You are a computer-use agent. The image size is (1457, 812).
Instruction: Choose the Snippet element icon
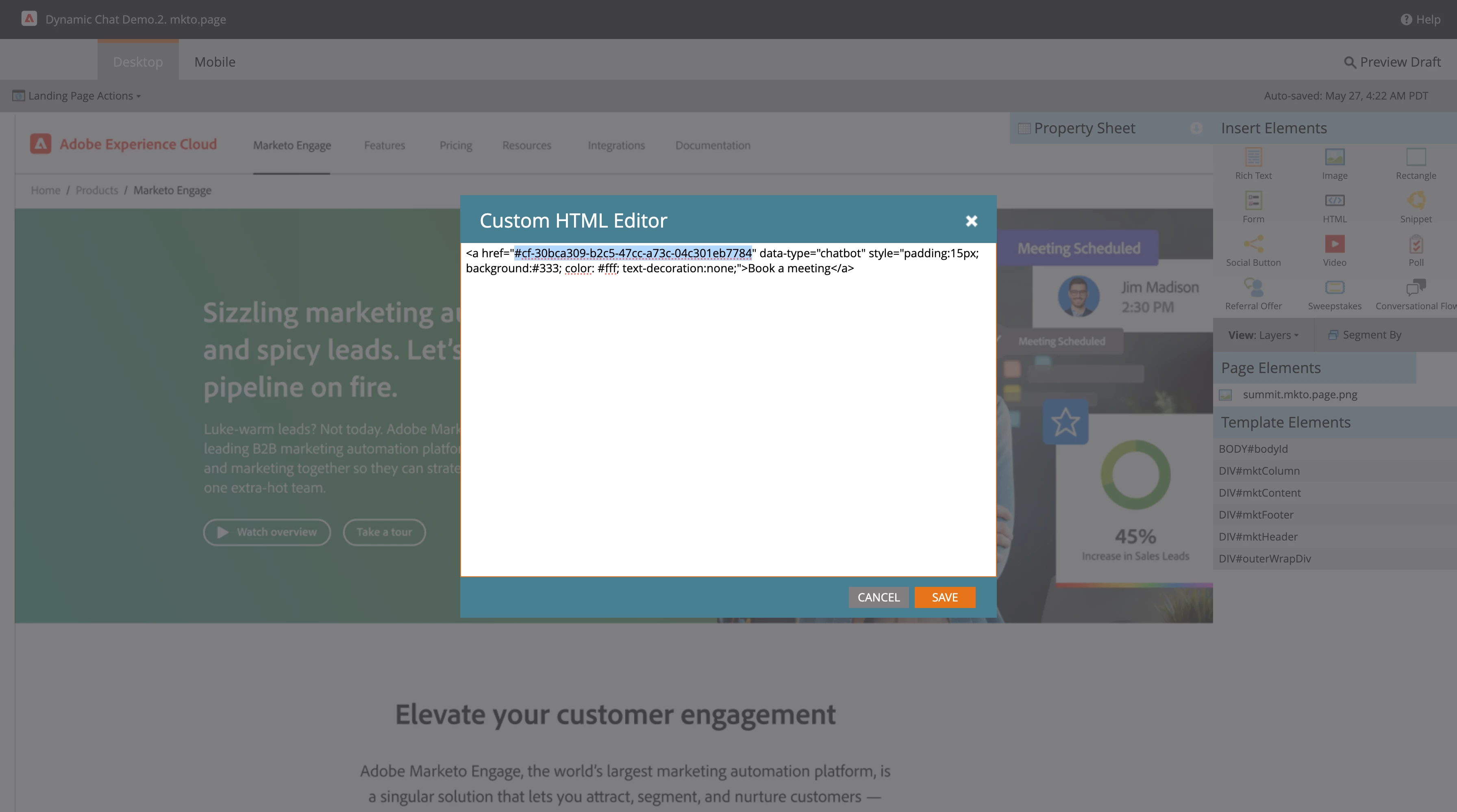[x=1416, y=201]
